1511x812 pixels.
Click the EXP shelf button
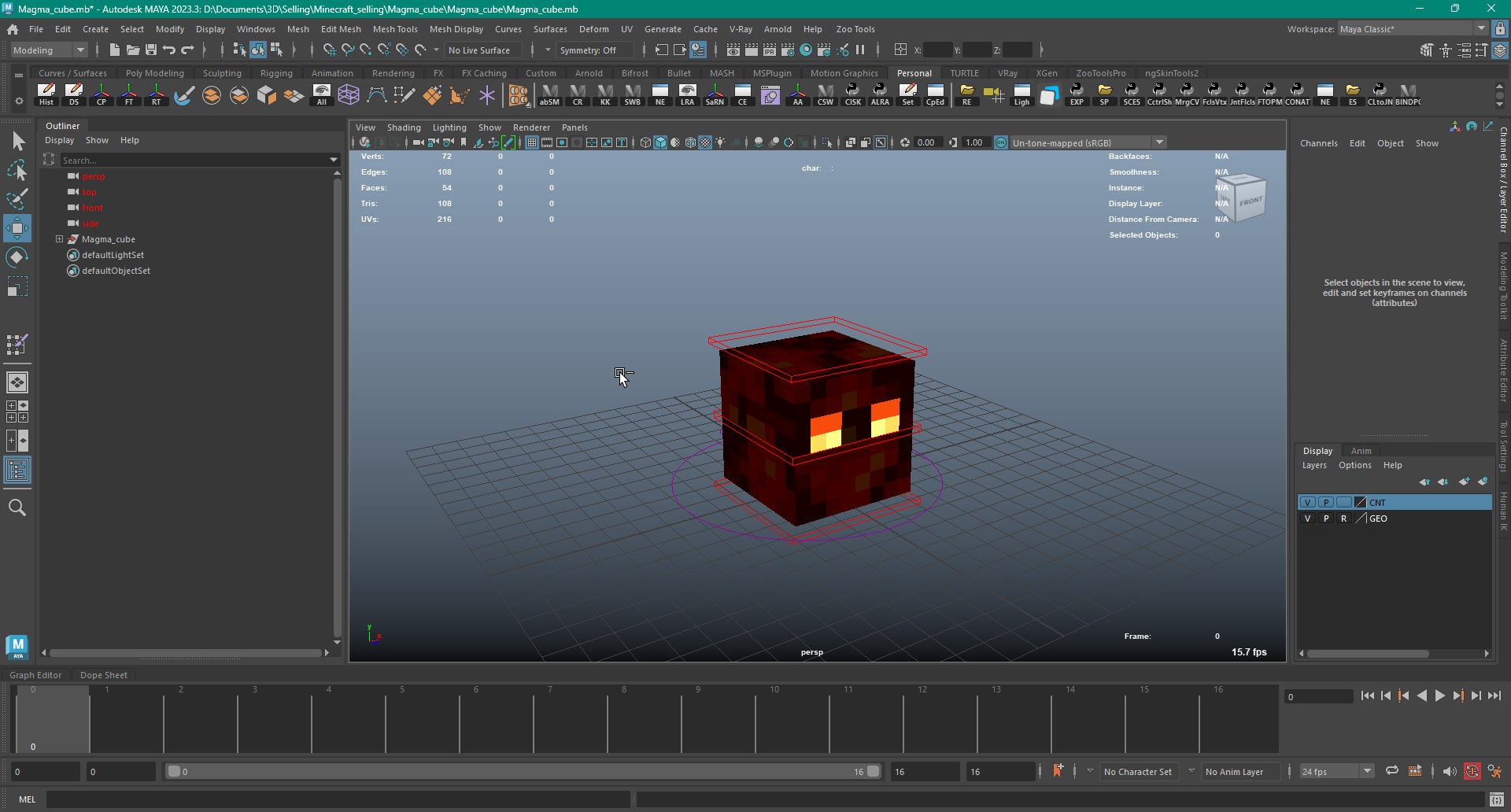tap(1077, 94)
